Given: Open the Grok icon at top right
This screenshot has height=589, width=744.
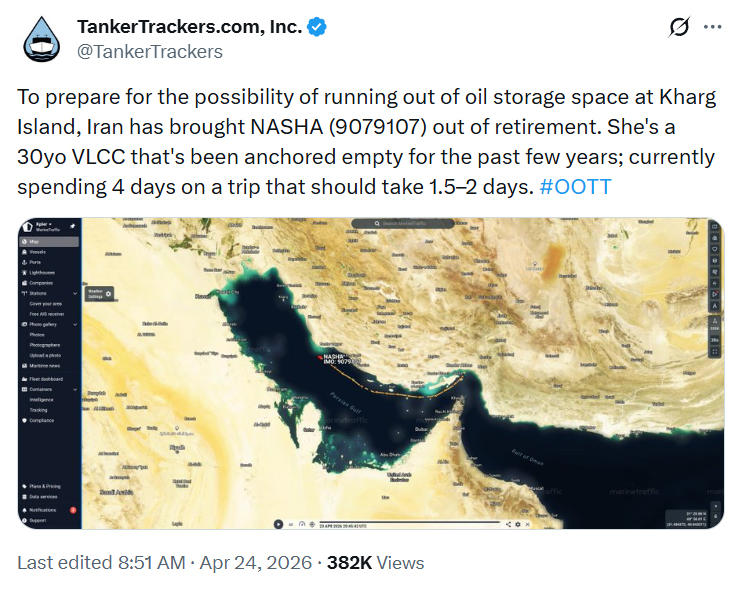Looking at the screenshot, I should (x=678, y=28).
